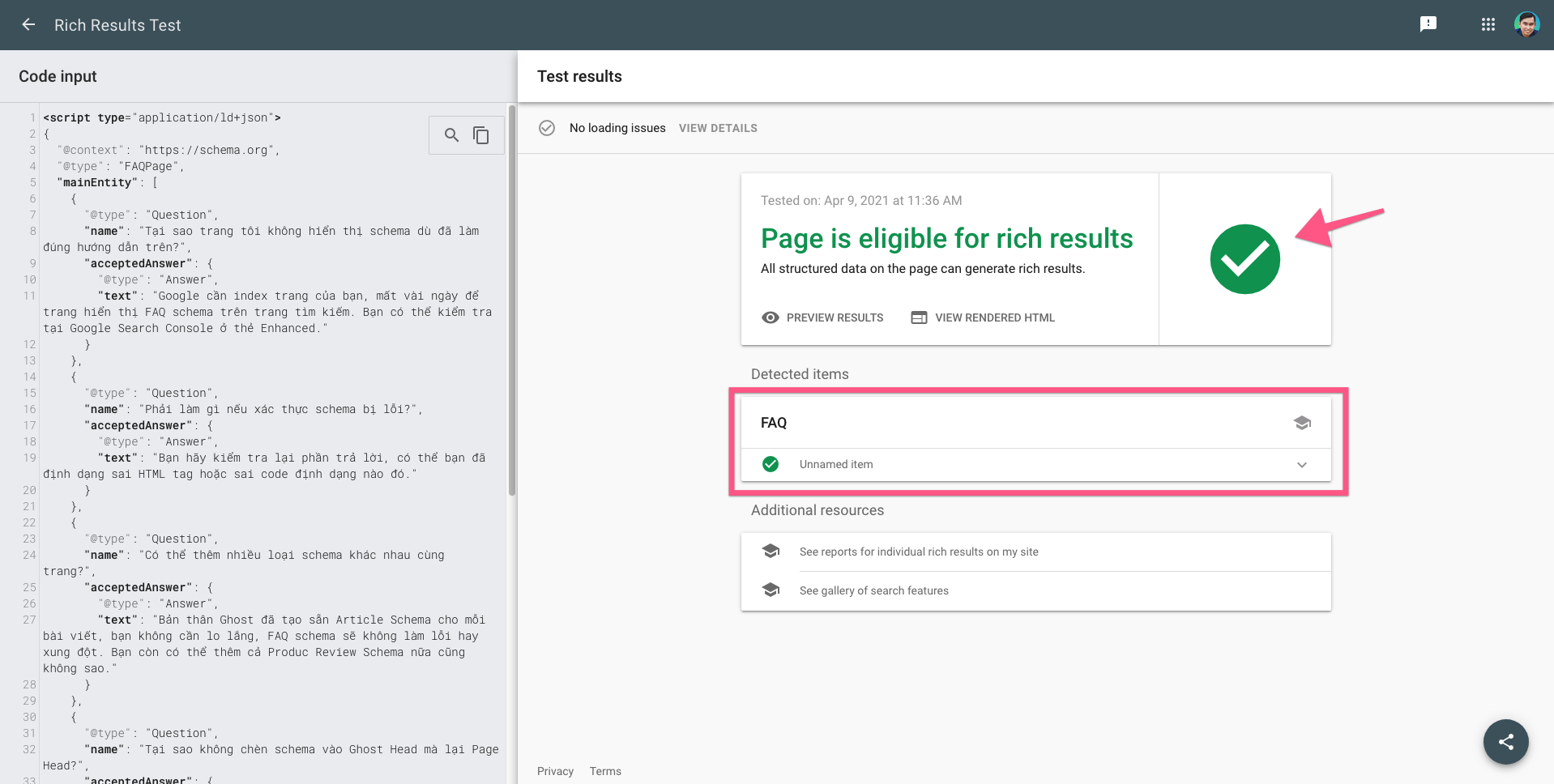The width and height of the screenshot is (1554, 784).
Task: Copy the code input to clipboard
Action: point(481,135)
